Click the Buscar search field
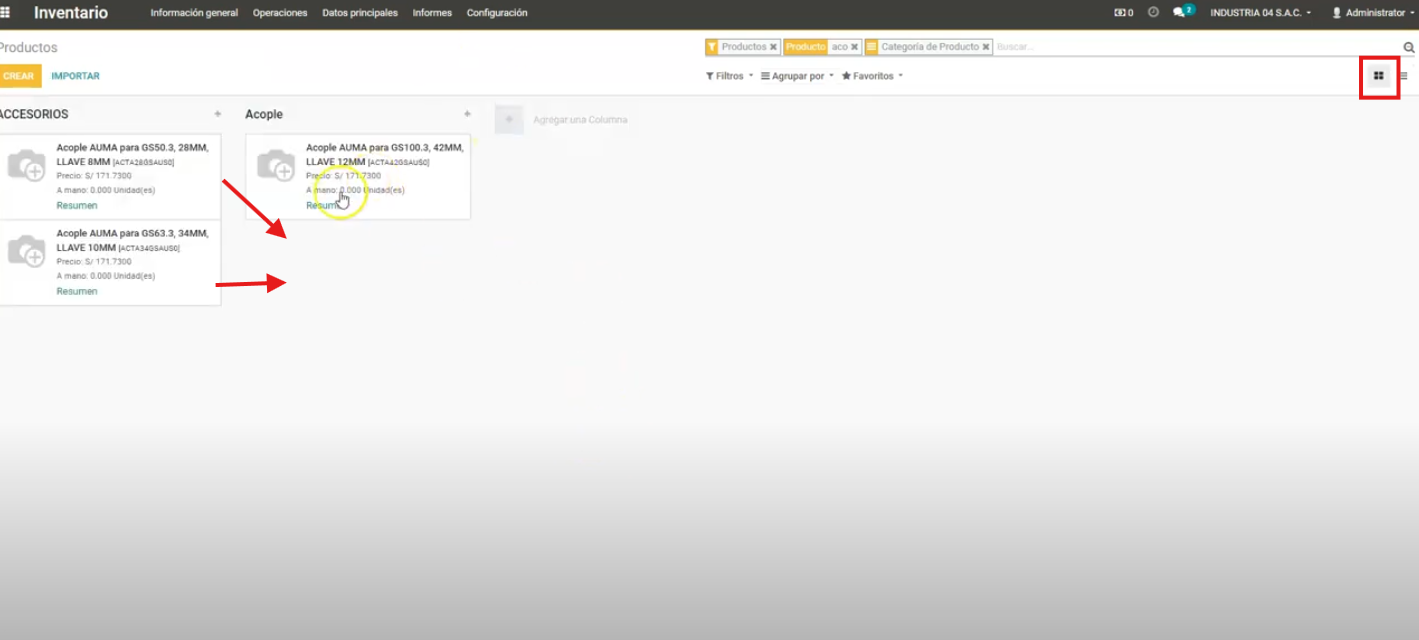Viewport: 1419px width, 640px height. [1190, 47]
